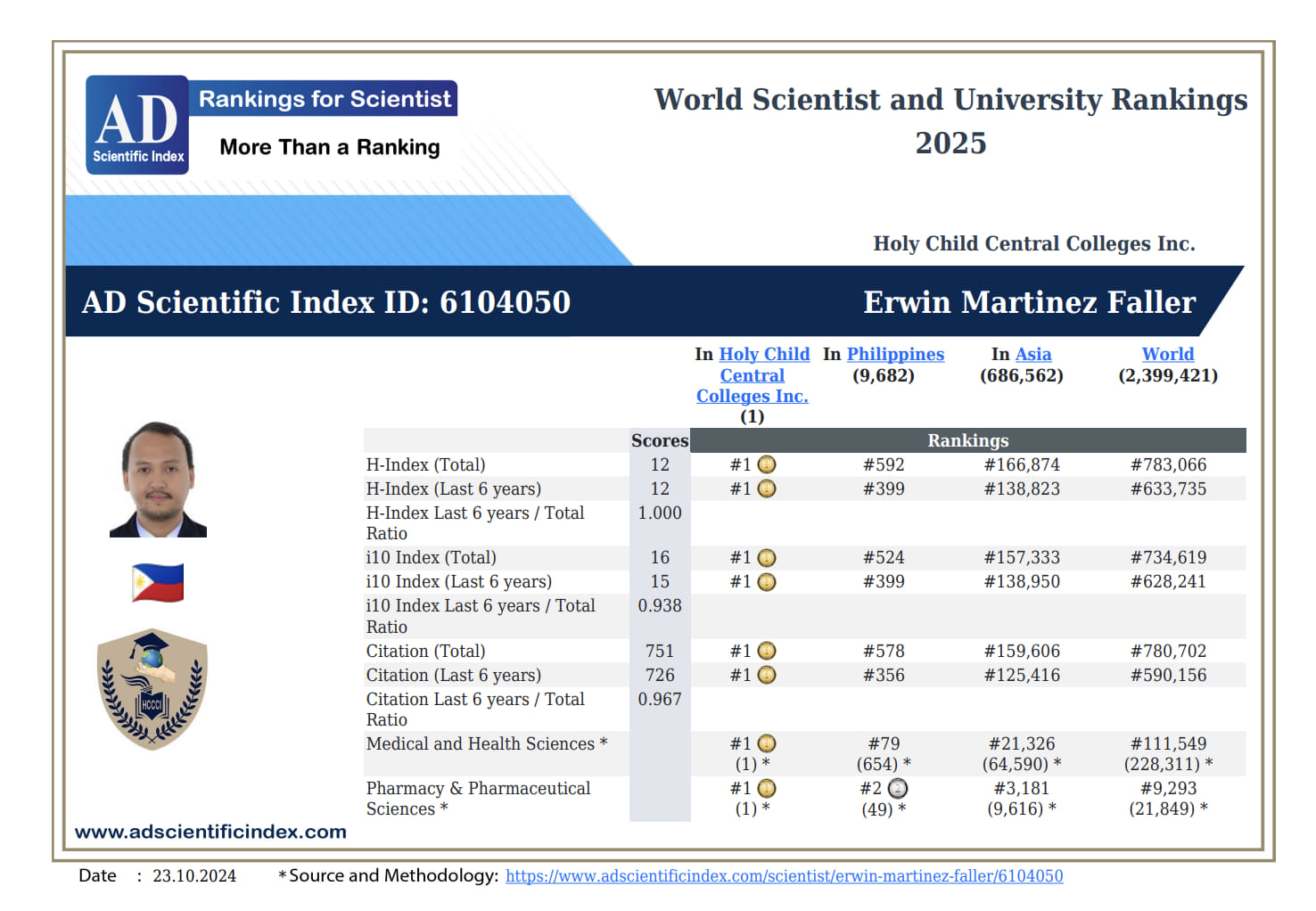Click the Asia rank #166,874
1316x911 pixels.
click(1022, 464)
